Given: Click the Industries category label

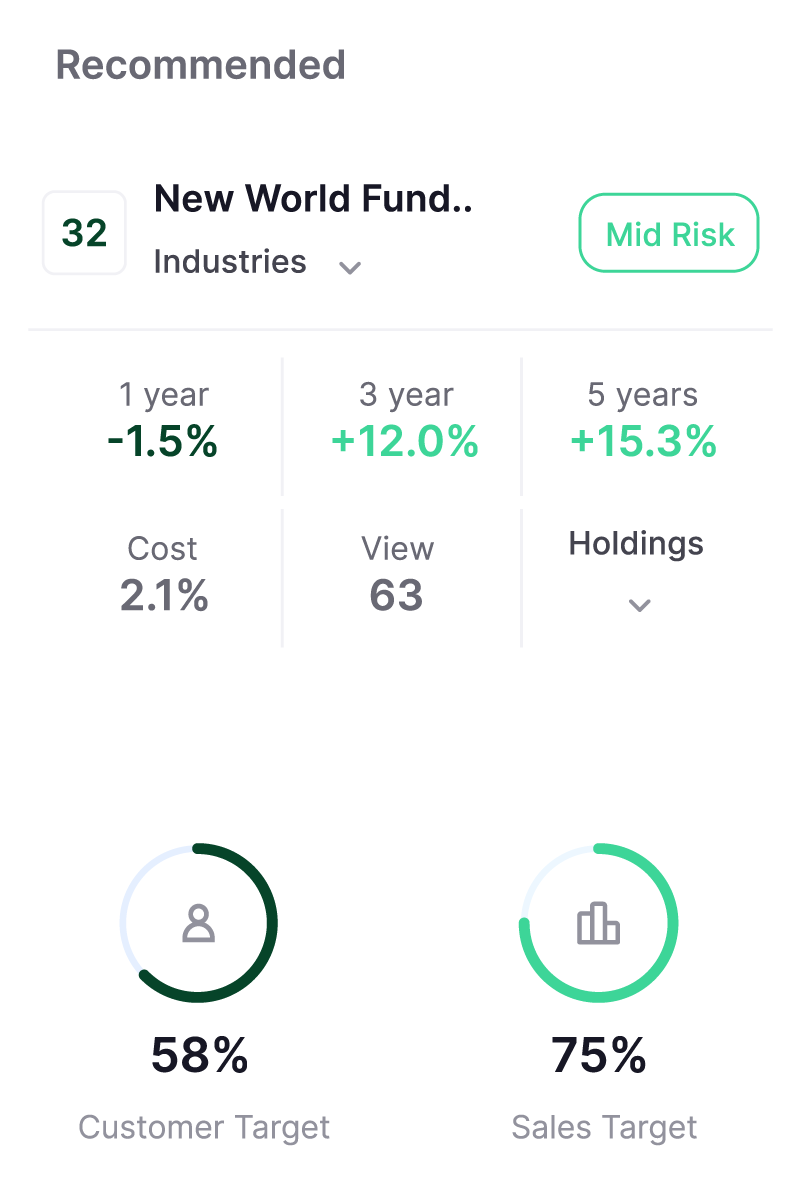Looking at the screenshot, I should (x=230, y=262).
